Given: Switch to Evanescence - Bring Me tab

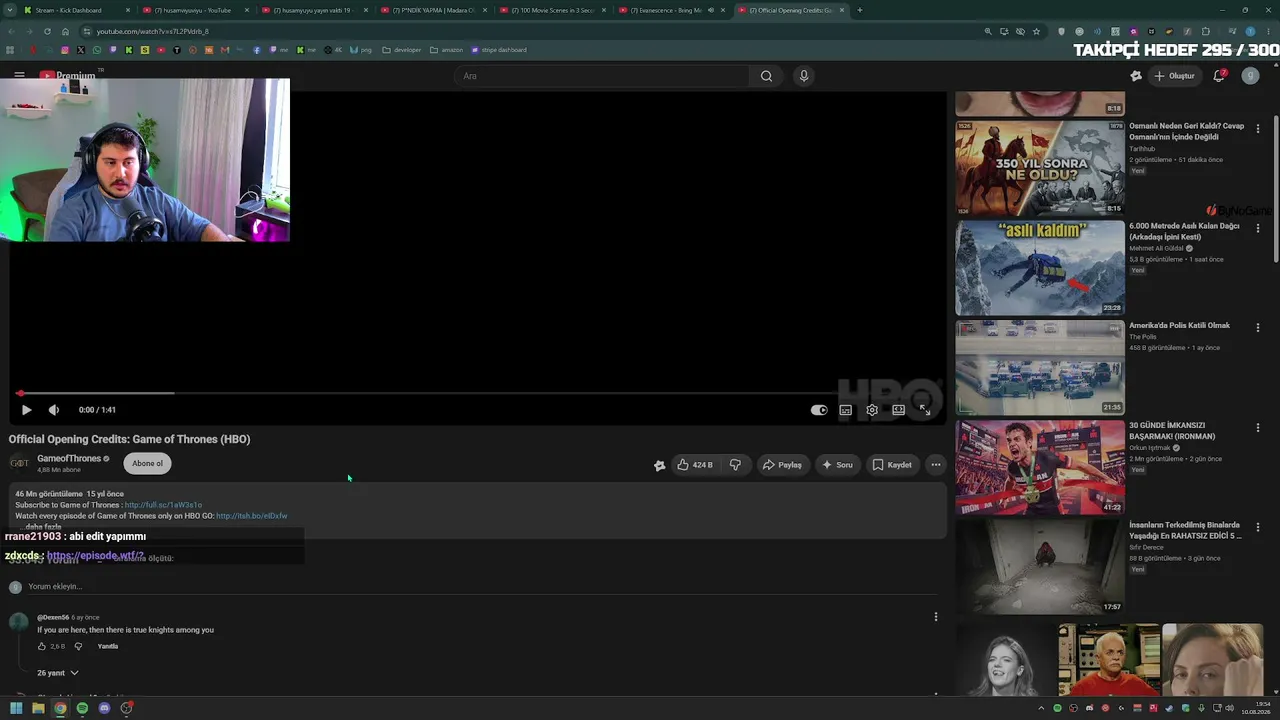Looking at the screenshot, I should click(670, 10).
